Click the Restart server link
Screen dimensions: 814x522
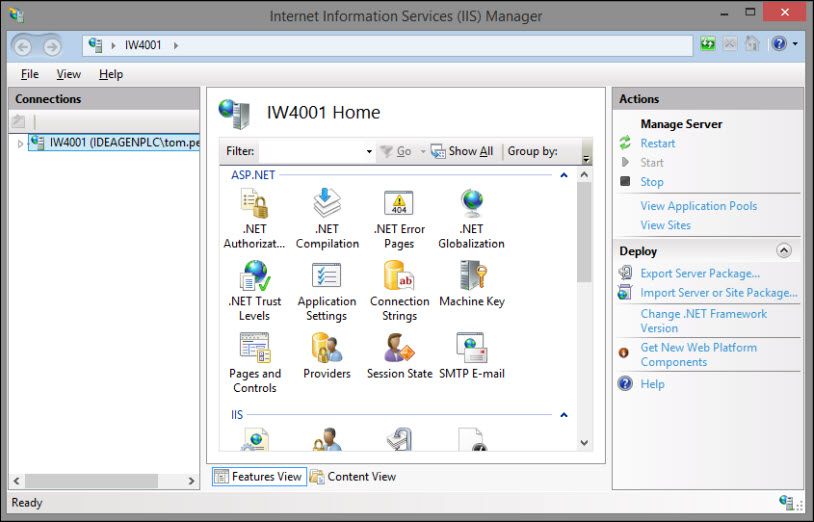657,144
